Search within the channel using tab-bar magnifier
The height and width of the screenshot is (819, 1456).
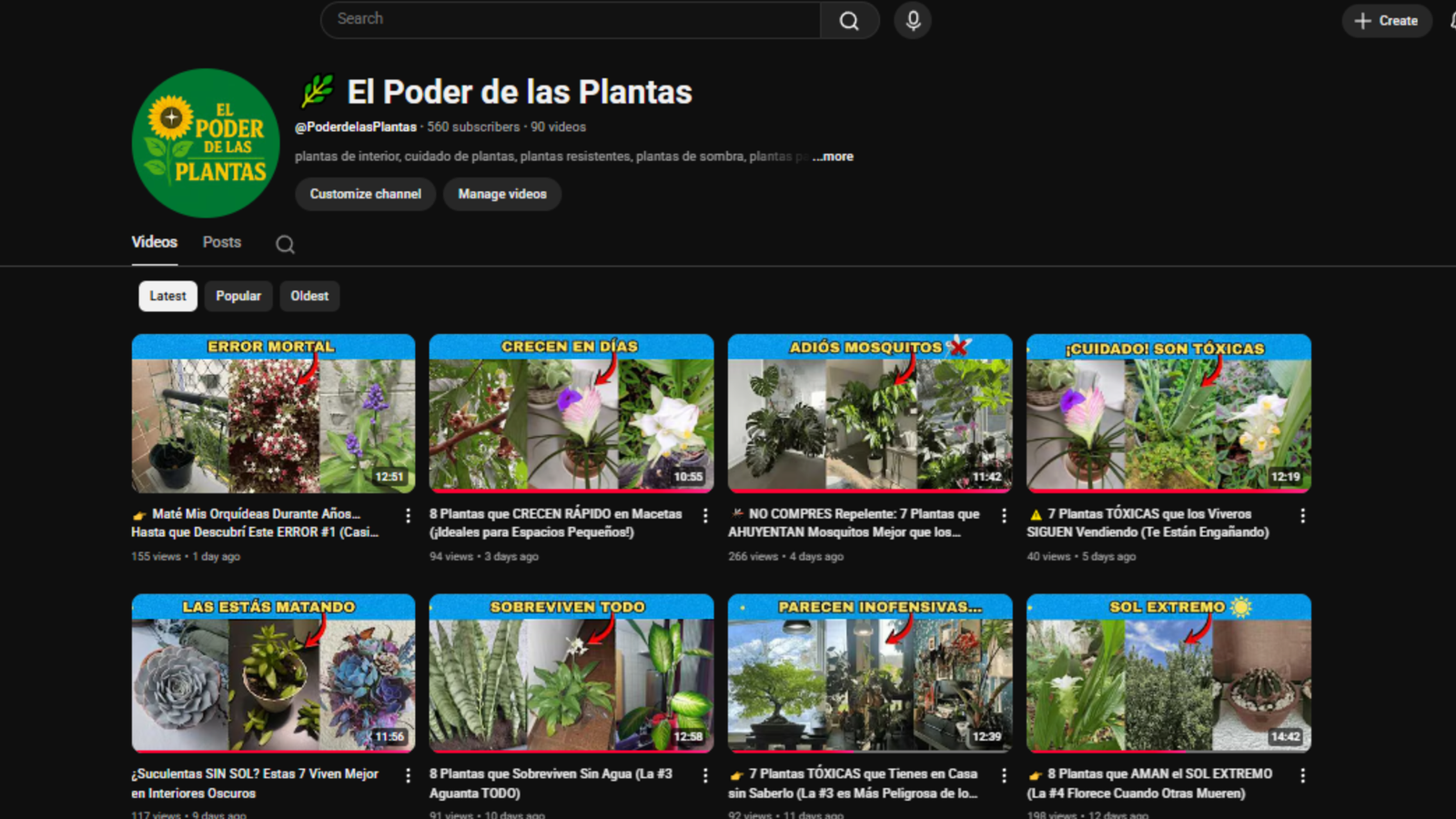[285, 244]
